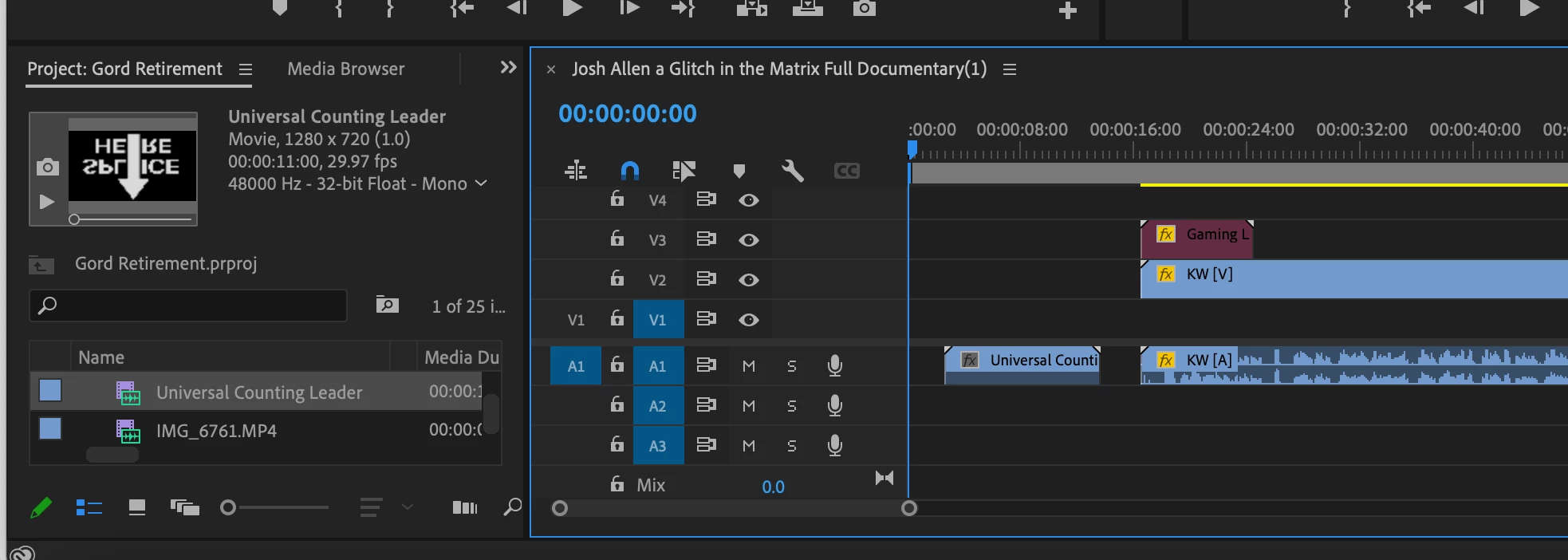Open Project panel hamburger menu
The image size is (1568, 560).
pyautogui.click(x=246, y=69)
